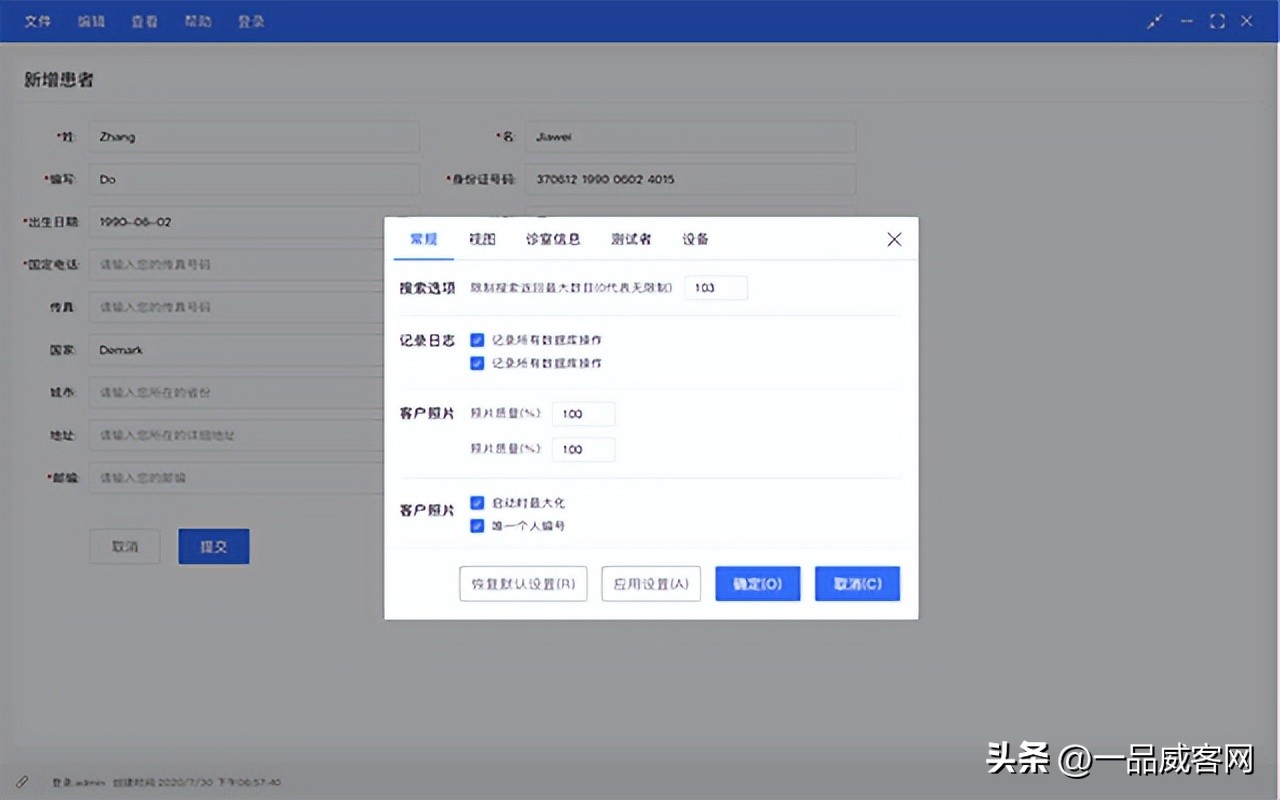1280x800 pixels.
Task: Uncheck the first 记录所有数据库操作 checkbox
Action: coord(477,340)
